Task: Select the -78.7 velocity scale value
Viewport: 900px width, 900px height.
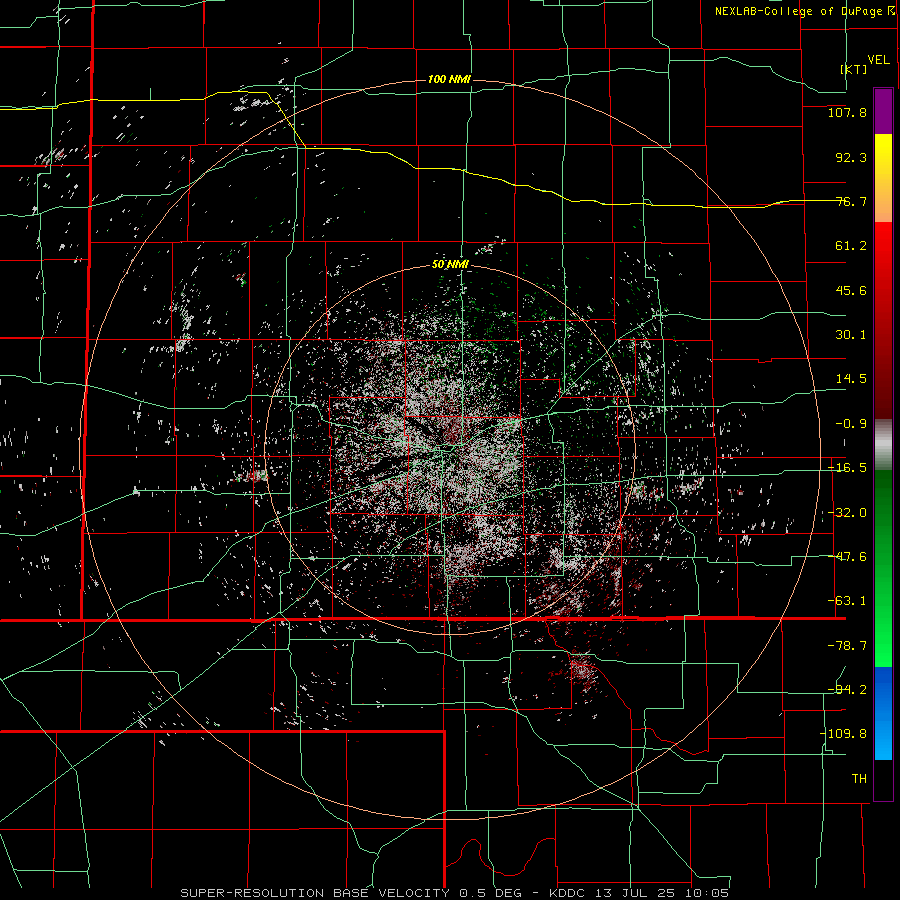Action: point(847,646)
